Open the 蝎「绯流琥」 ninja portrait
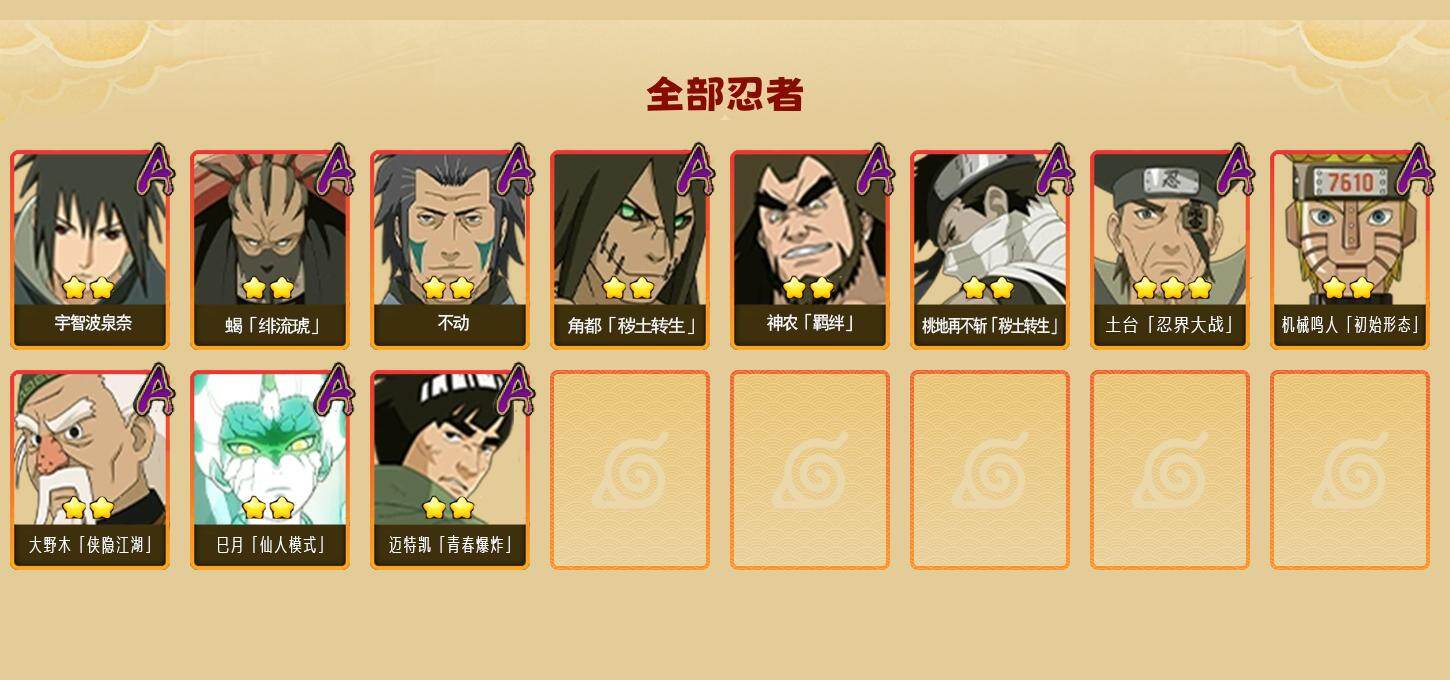Screen dimensions: 1450x680 pyautogui.click(x=270, y=249)
